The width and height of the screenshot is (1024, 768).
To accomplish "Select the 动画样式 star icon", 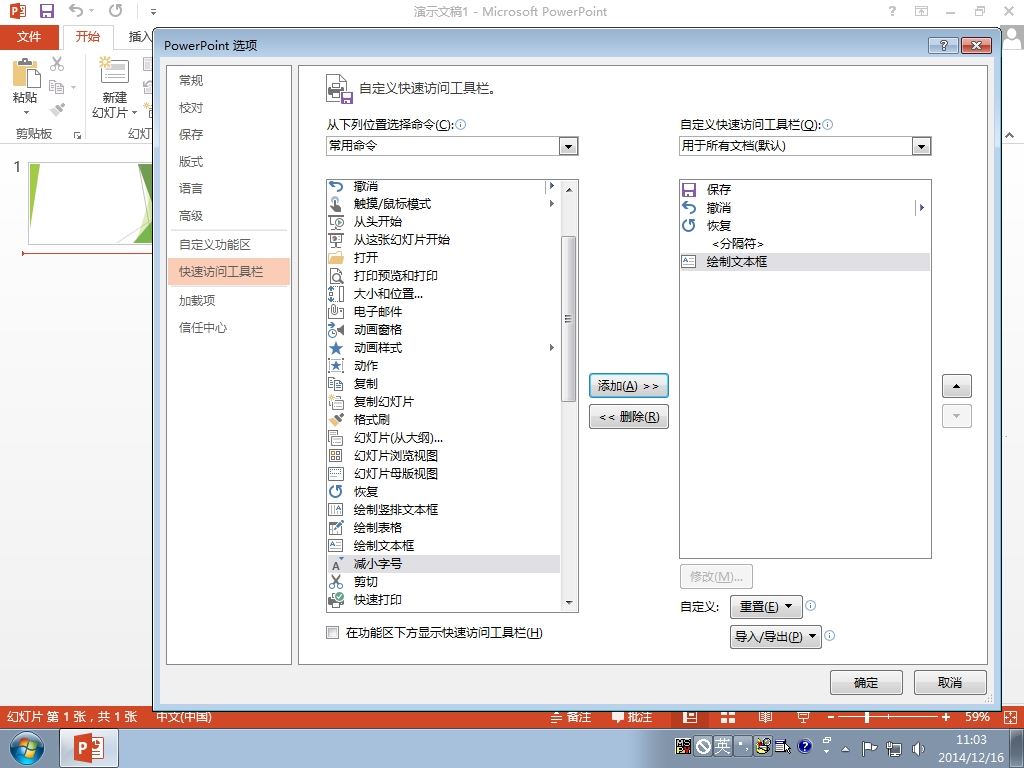I will point(336,348).
